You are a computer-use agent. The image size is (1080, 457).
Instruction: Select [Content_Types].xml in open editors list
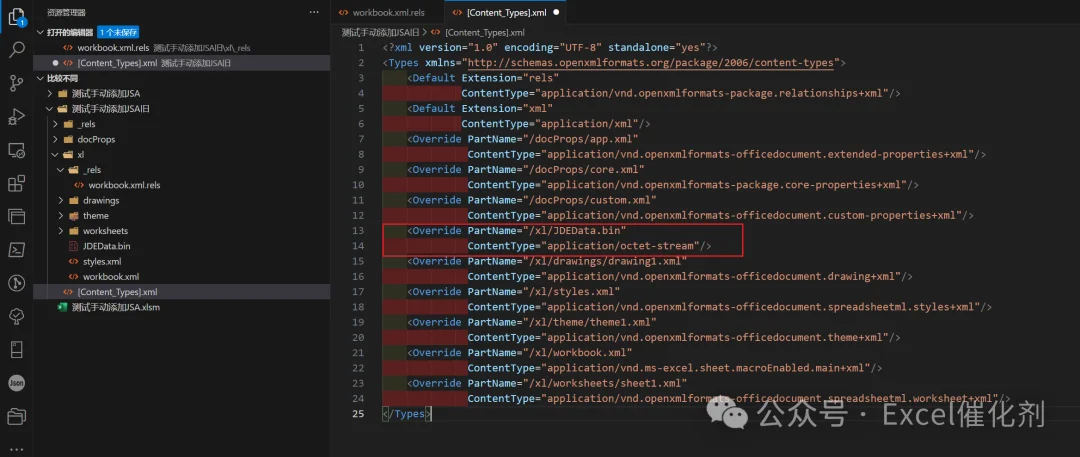182,63
